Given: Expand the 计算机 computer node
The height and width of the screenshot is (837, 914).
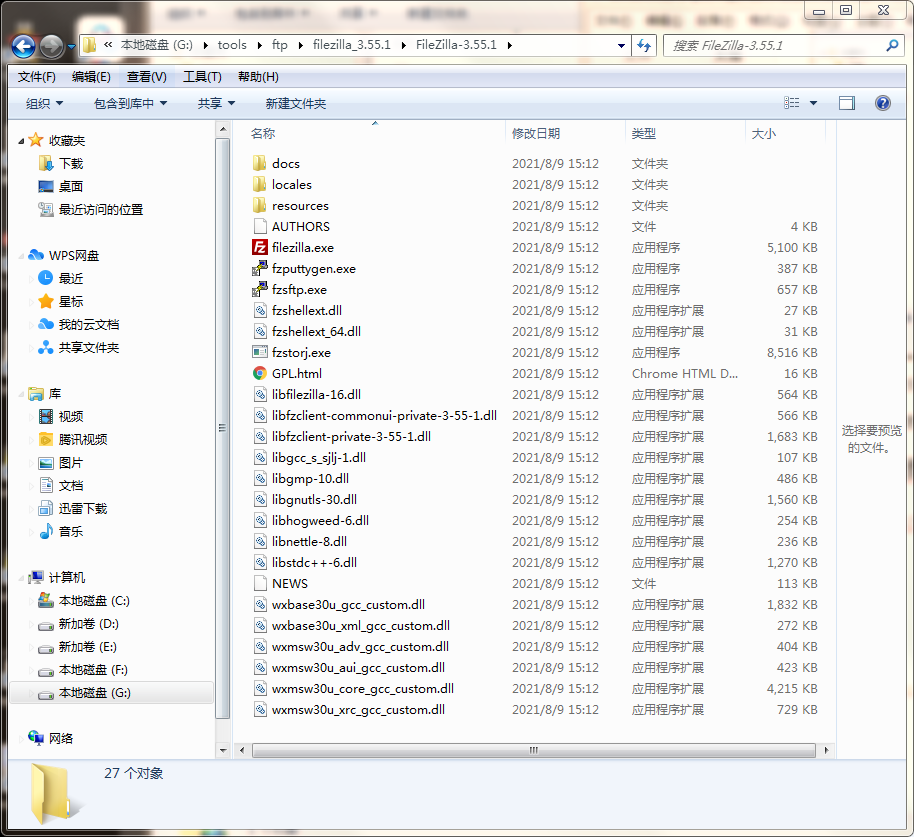Looking at the screenshot, I should point(22,578).
